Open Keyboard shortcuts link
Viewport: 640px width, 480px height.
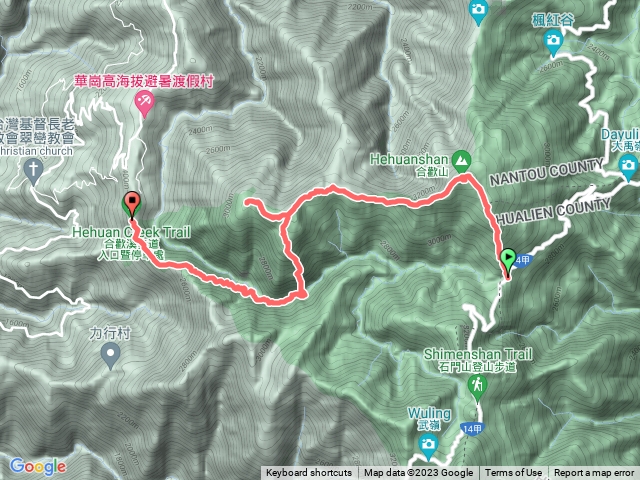click(309, 473)
